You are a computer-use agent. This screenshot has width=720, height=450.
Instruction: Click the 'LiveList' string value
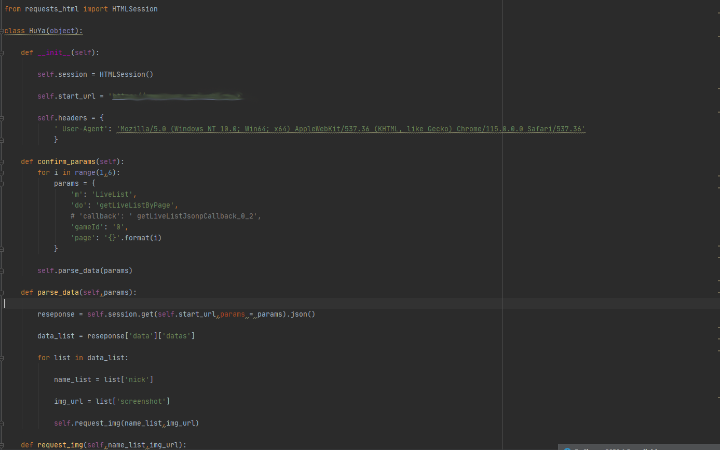pos(112,195)
